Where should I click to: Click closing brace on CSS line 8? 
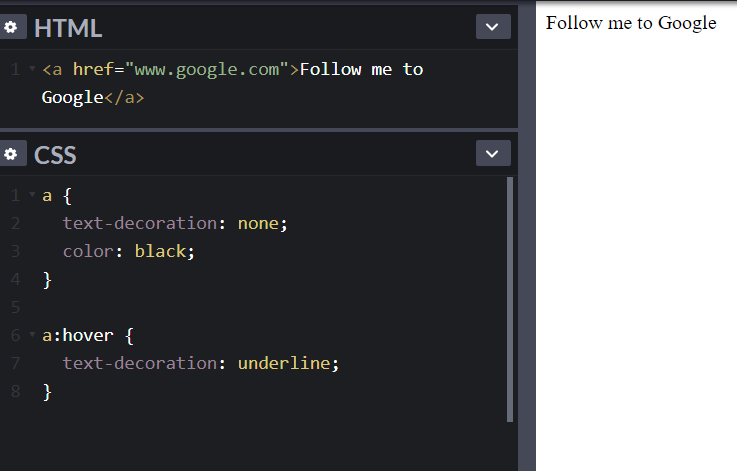(47, 391)
